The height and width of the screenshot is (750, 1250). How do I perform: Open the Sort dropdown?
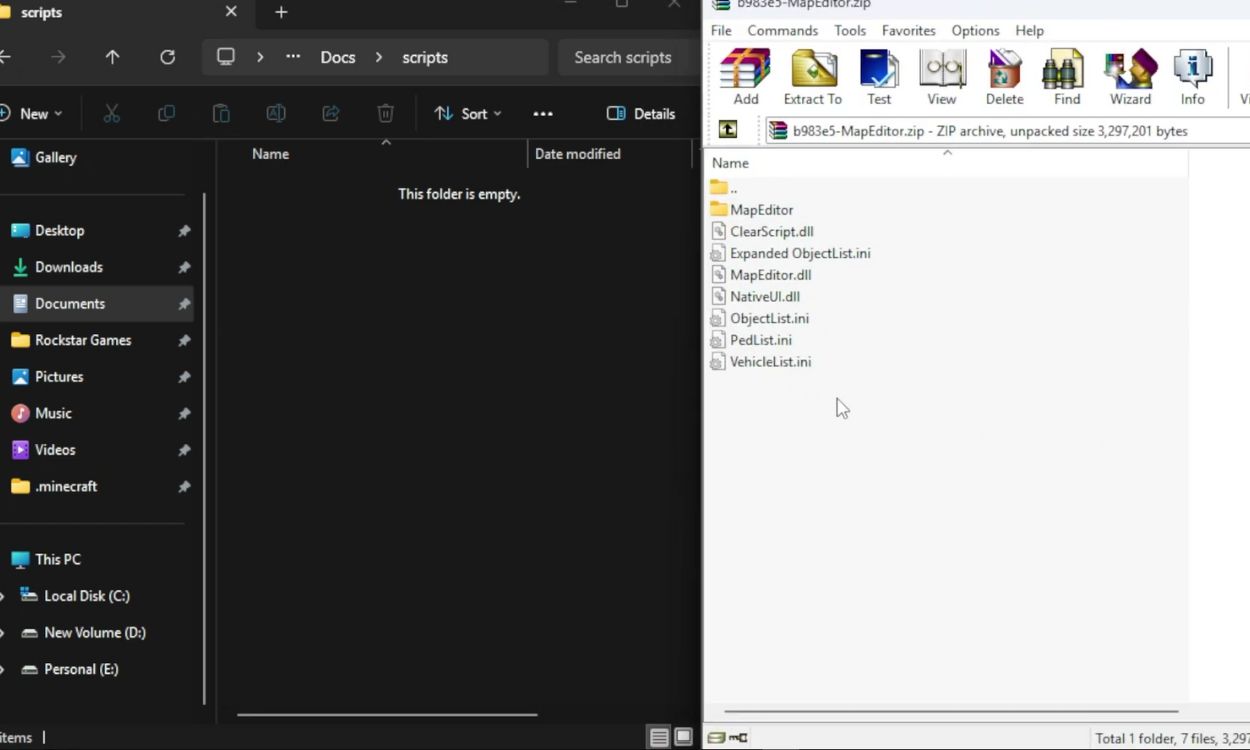[x=468, y=113]
